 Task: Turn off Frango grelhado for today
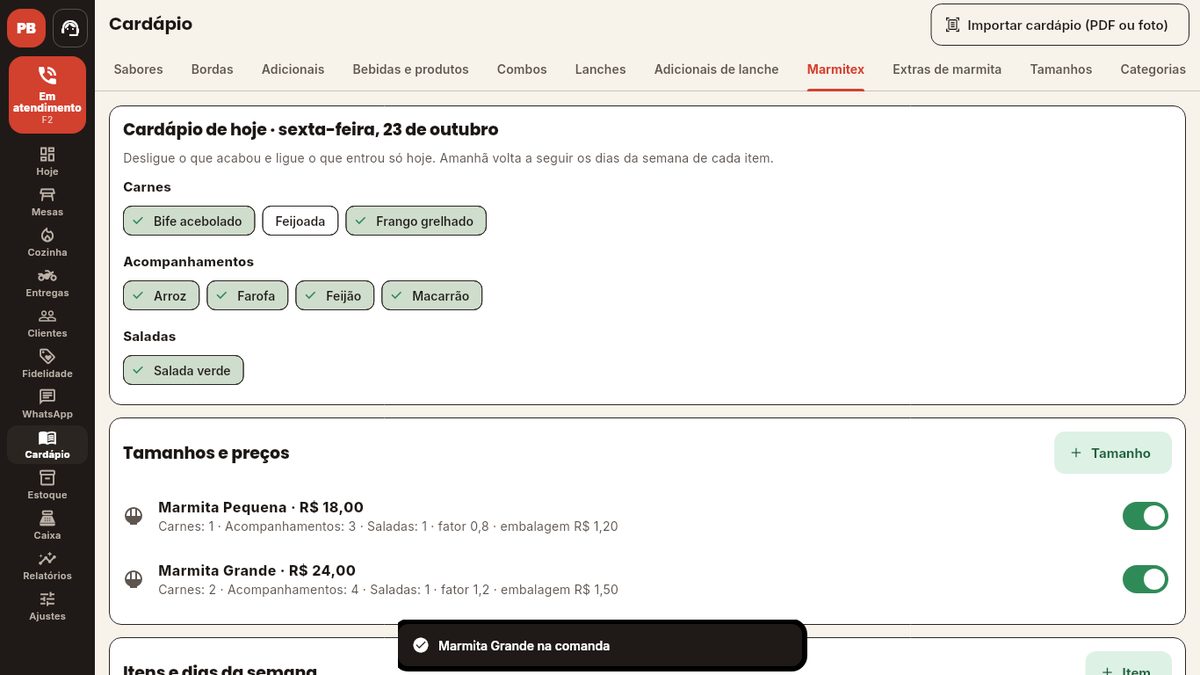point(416,221)
